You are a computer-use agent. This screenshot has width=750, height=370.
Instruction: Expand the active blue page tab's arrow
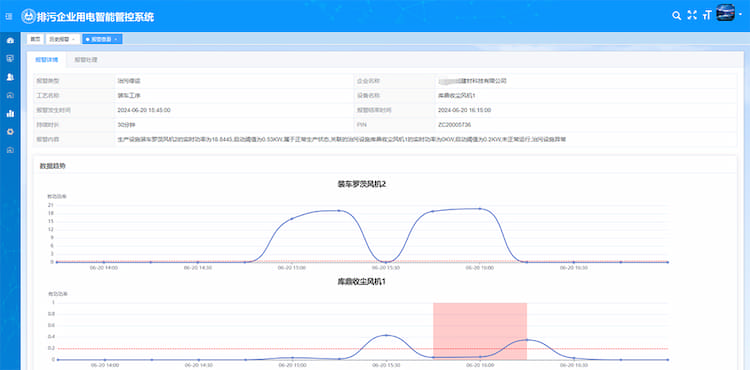pyautogui.click(x=116, y=39)
